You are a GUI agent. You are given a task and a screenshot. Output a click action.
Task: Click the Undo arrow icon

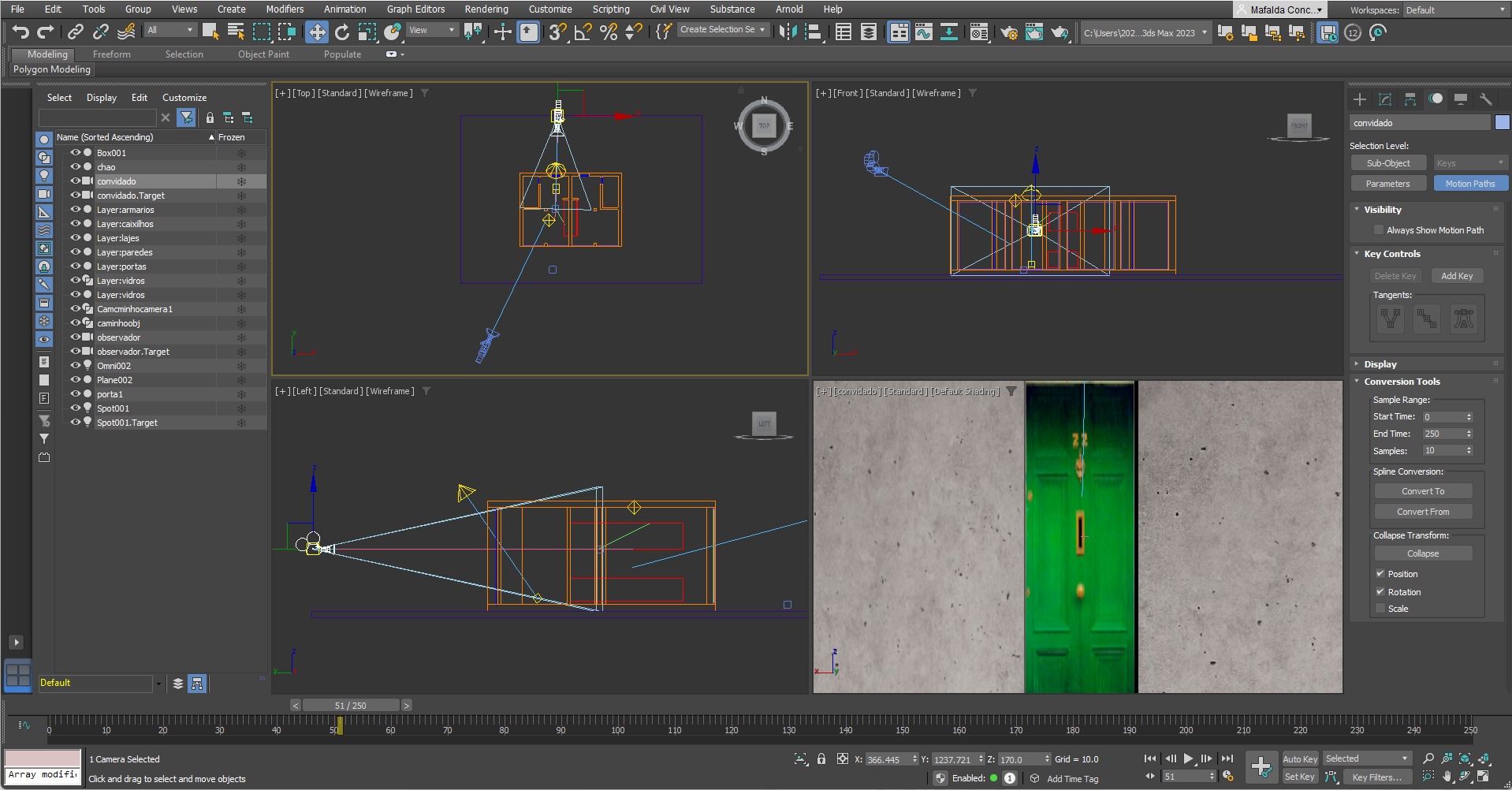[20, 32]
